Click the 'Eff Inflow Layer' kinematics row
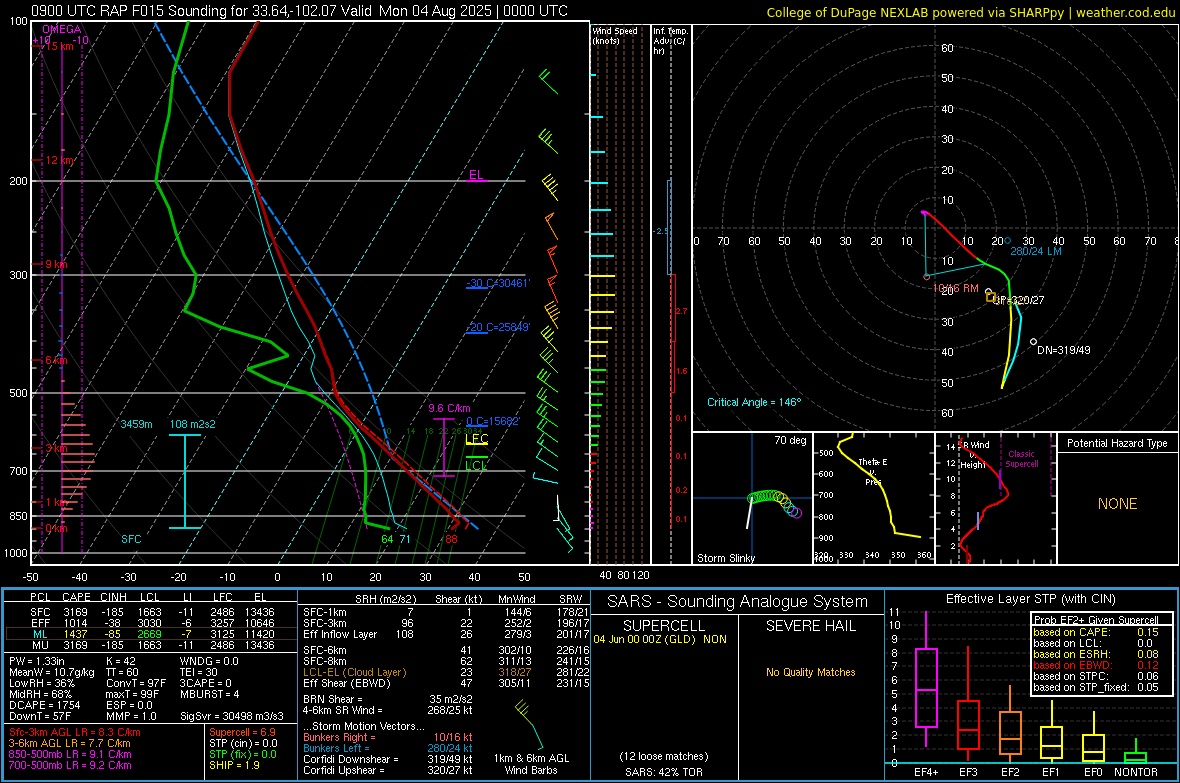The height and width of the screenshot is (783, 1180). tap(446, 634)
